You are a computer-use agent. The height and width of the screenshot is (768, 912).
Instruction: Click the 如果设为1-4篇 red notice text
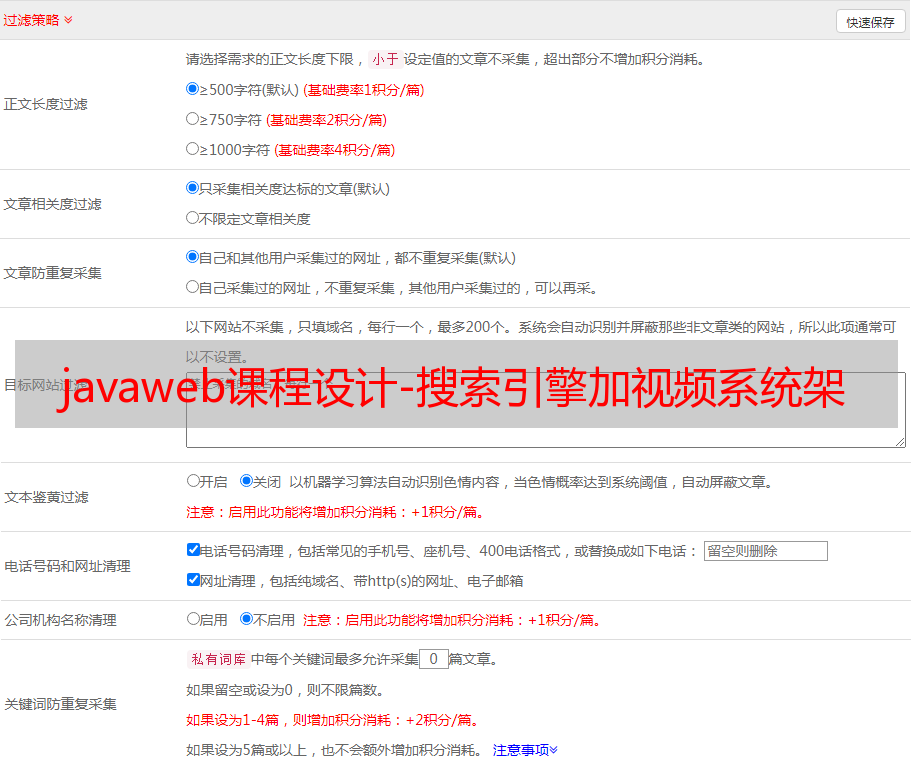tap(332, 720)
